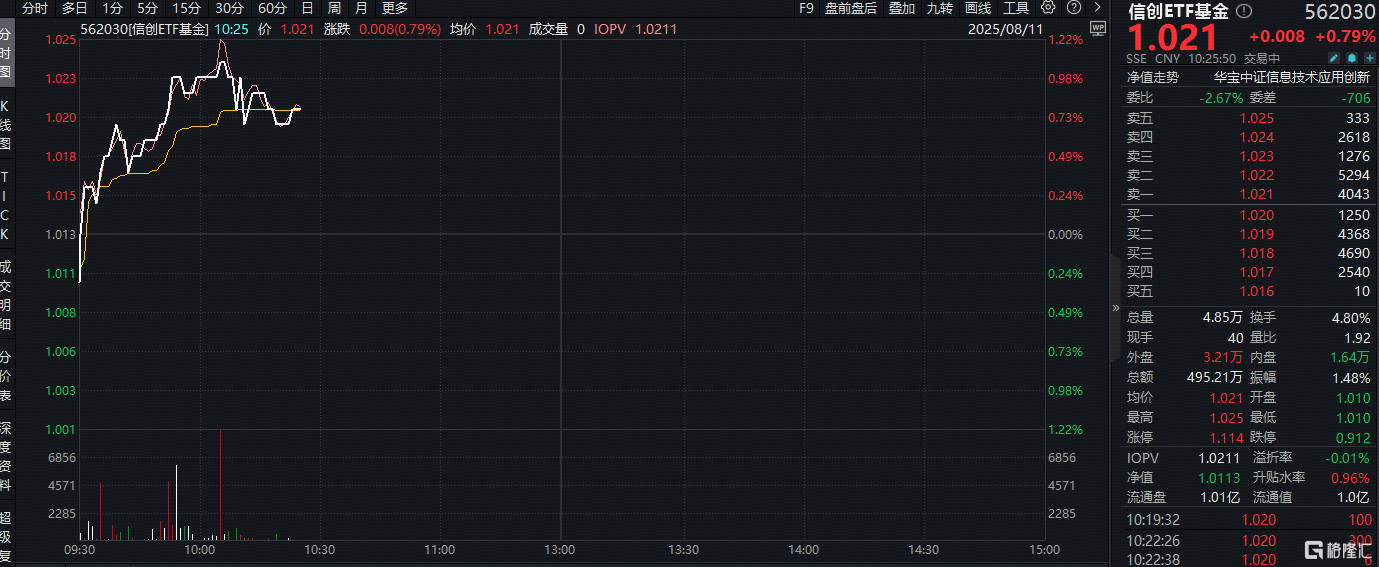Collapse the side panel with the double chevron
Image resolution: width=1379 pixels, height=567 pixels.
click(1116, 309)
